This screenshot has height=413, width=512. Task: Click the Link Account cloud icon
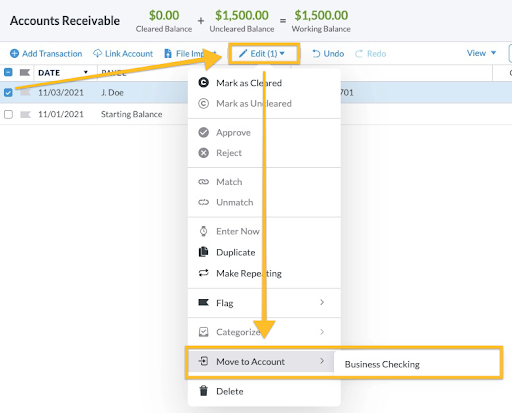click(97, 53)
